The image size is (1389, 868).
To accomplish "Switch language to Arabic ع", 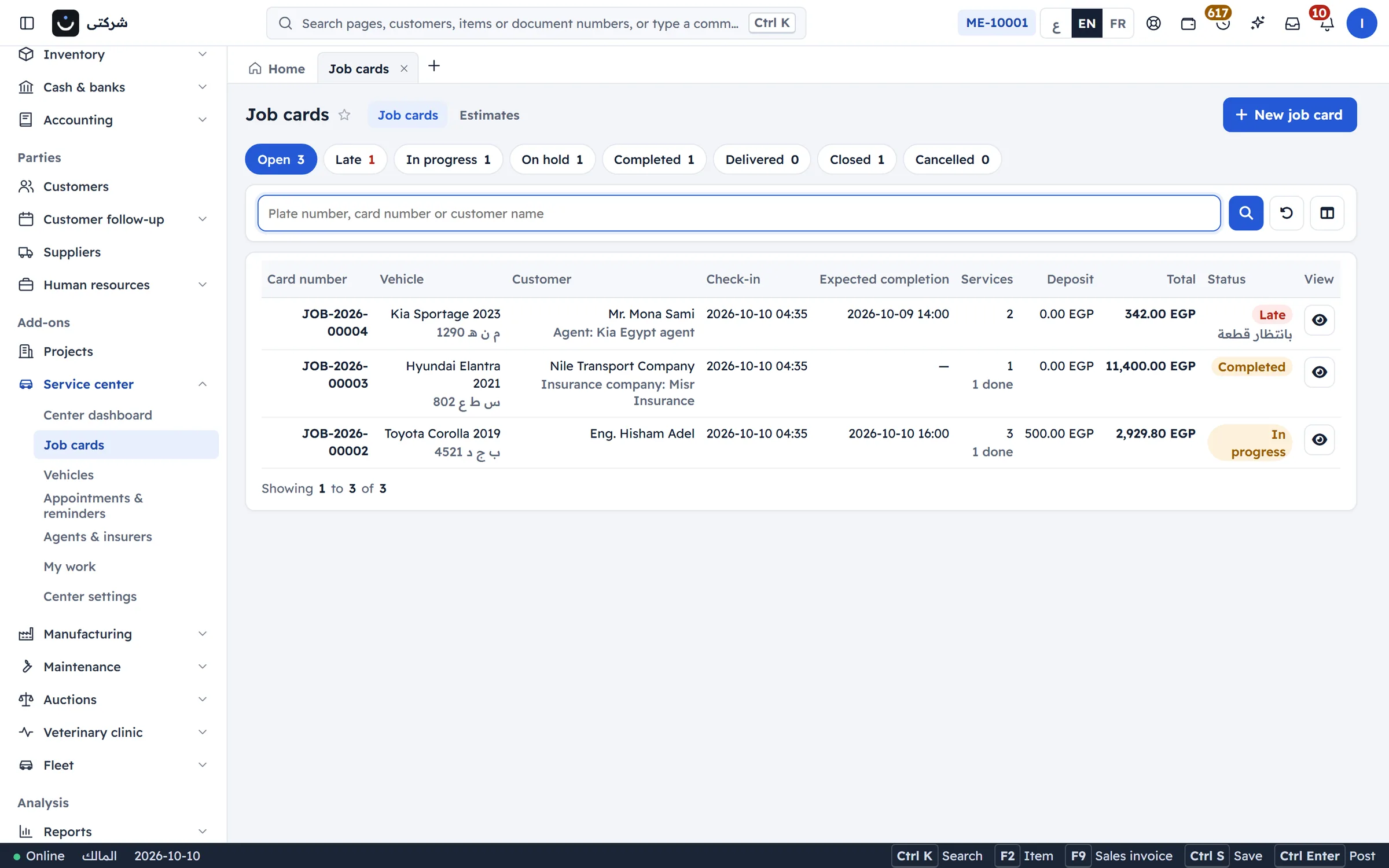I will (x=1056, y=23).
